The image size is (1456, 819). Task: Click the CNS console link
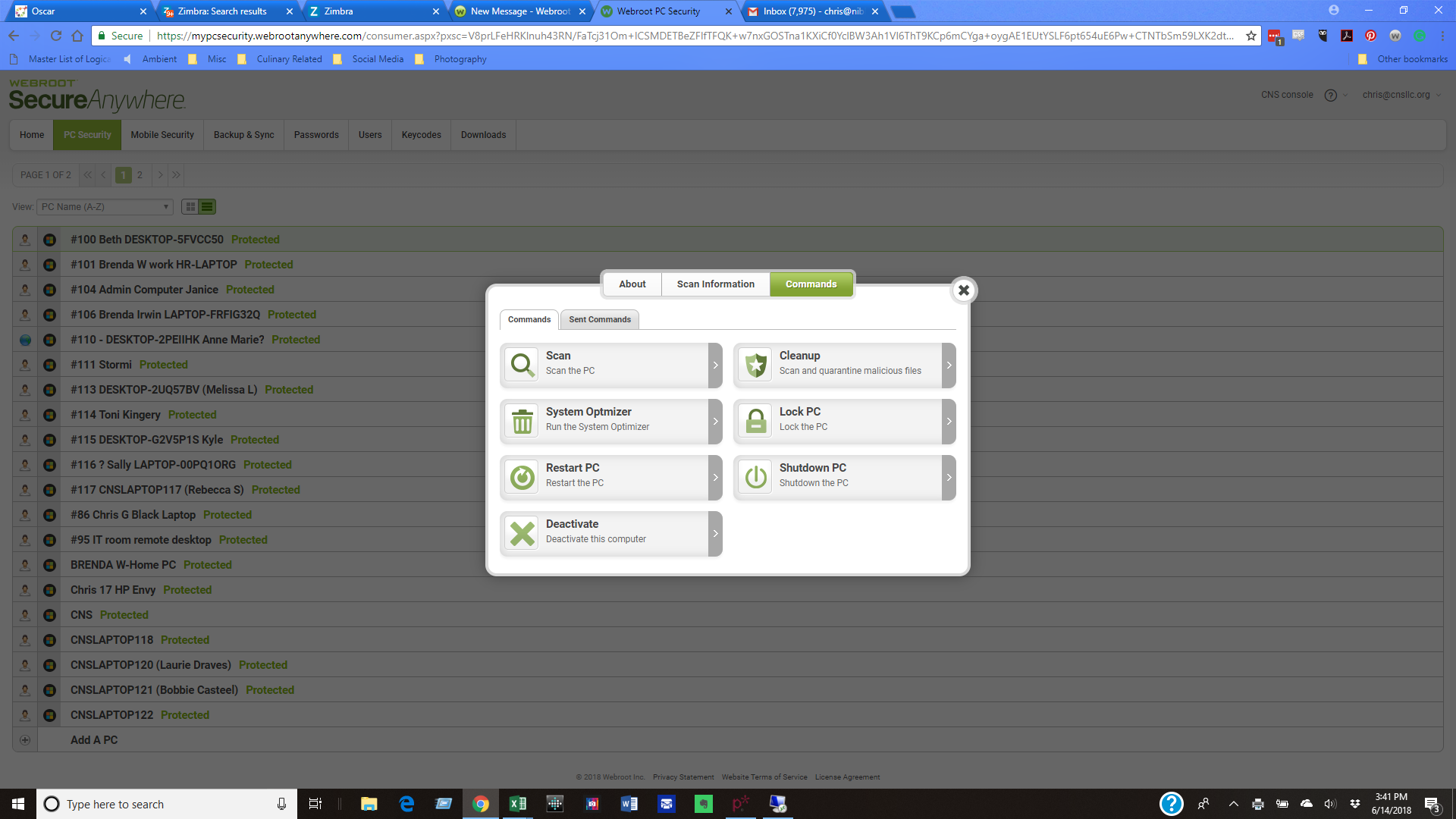(1287, 95)
